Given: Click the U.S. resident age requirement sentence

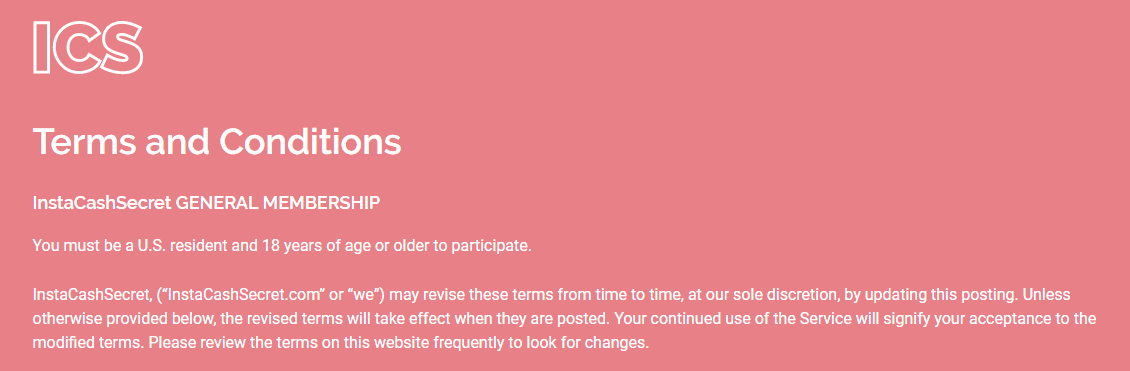Looking at the screenshot, I should (x=282, y=246).
